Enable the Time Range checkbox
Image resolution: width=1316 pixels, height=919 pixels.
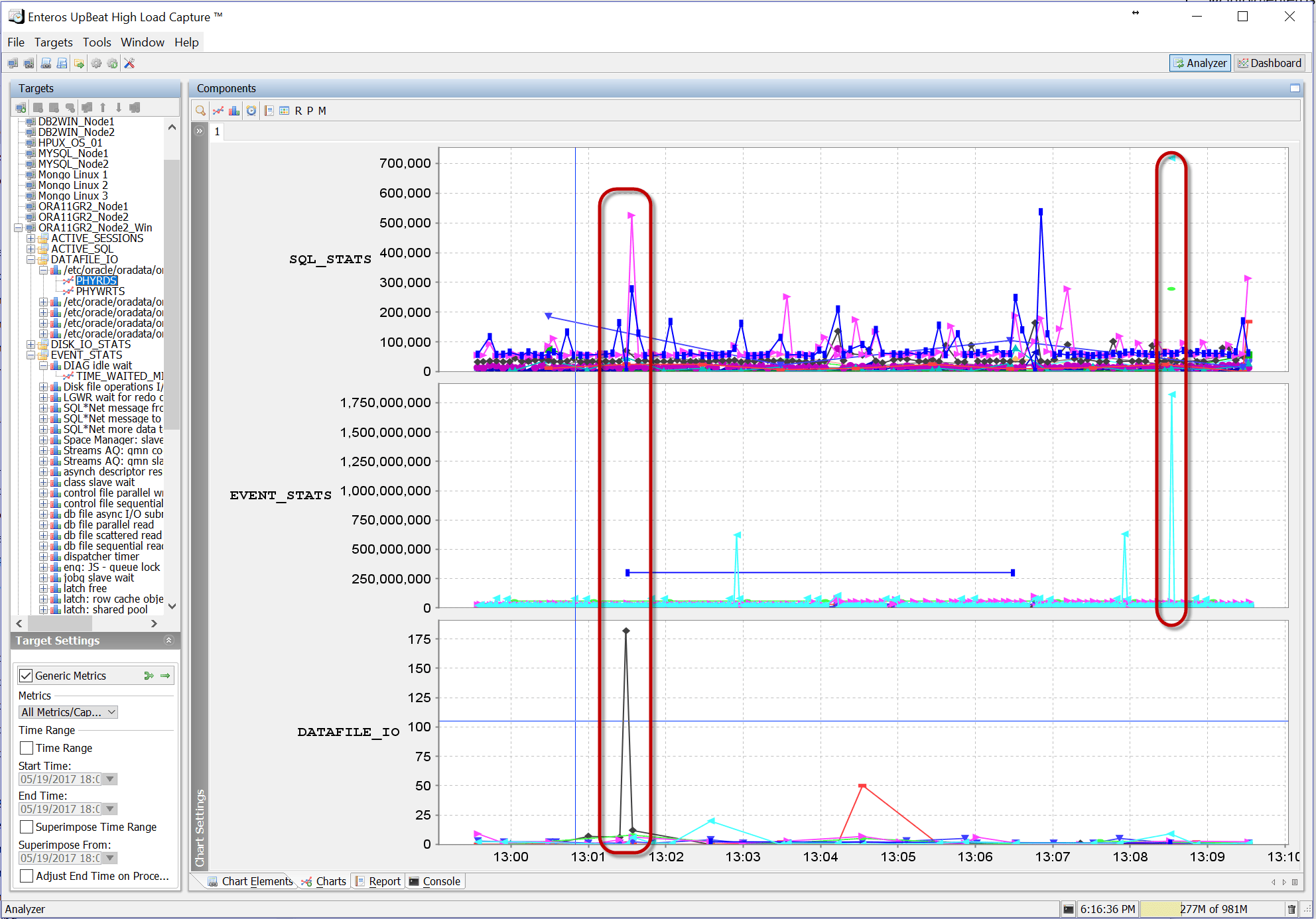tap(27, 748)
